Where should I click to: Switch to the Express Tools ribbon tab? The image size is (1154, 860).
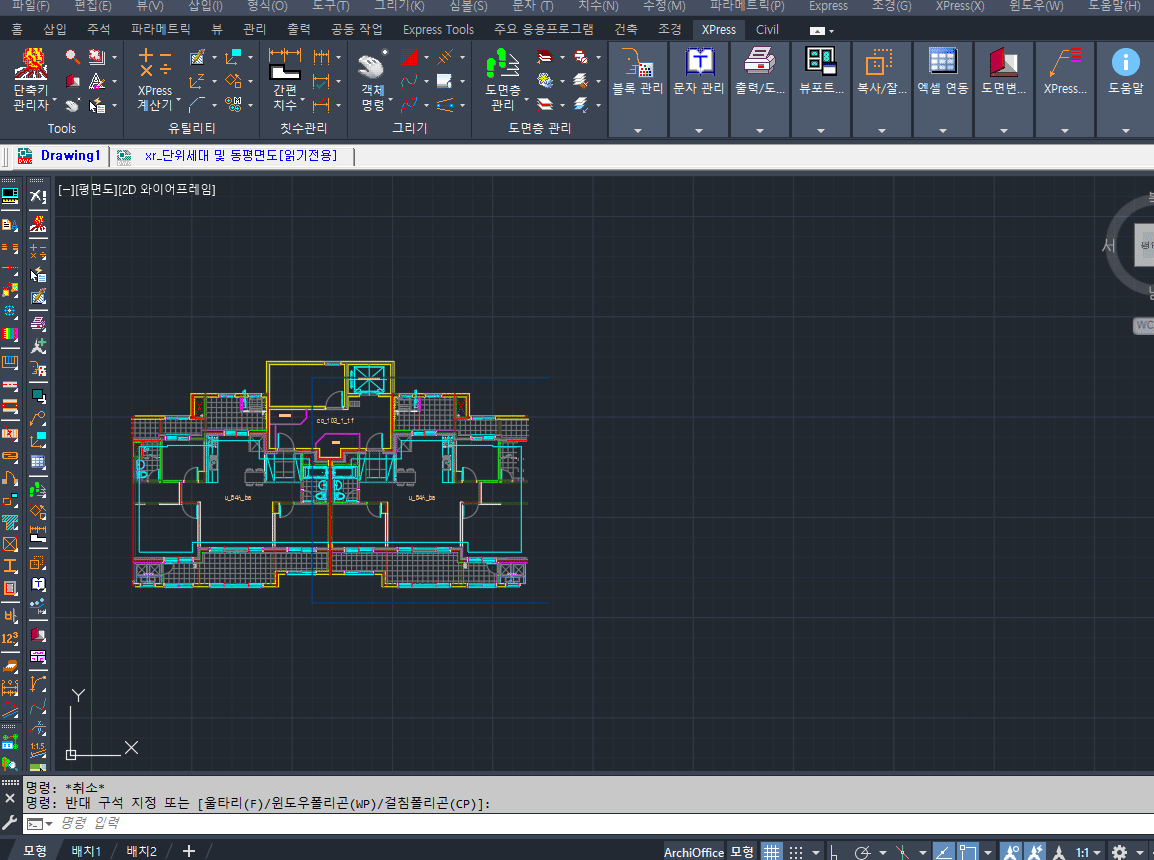(438, 29)
